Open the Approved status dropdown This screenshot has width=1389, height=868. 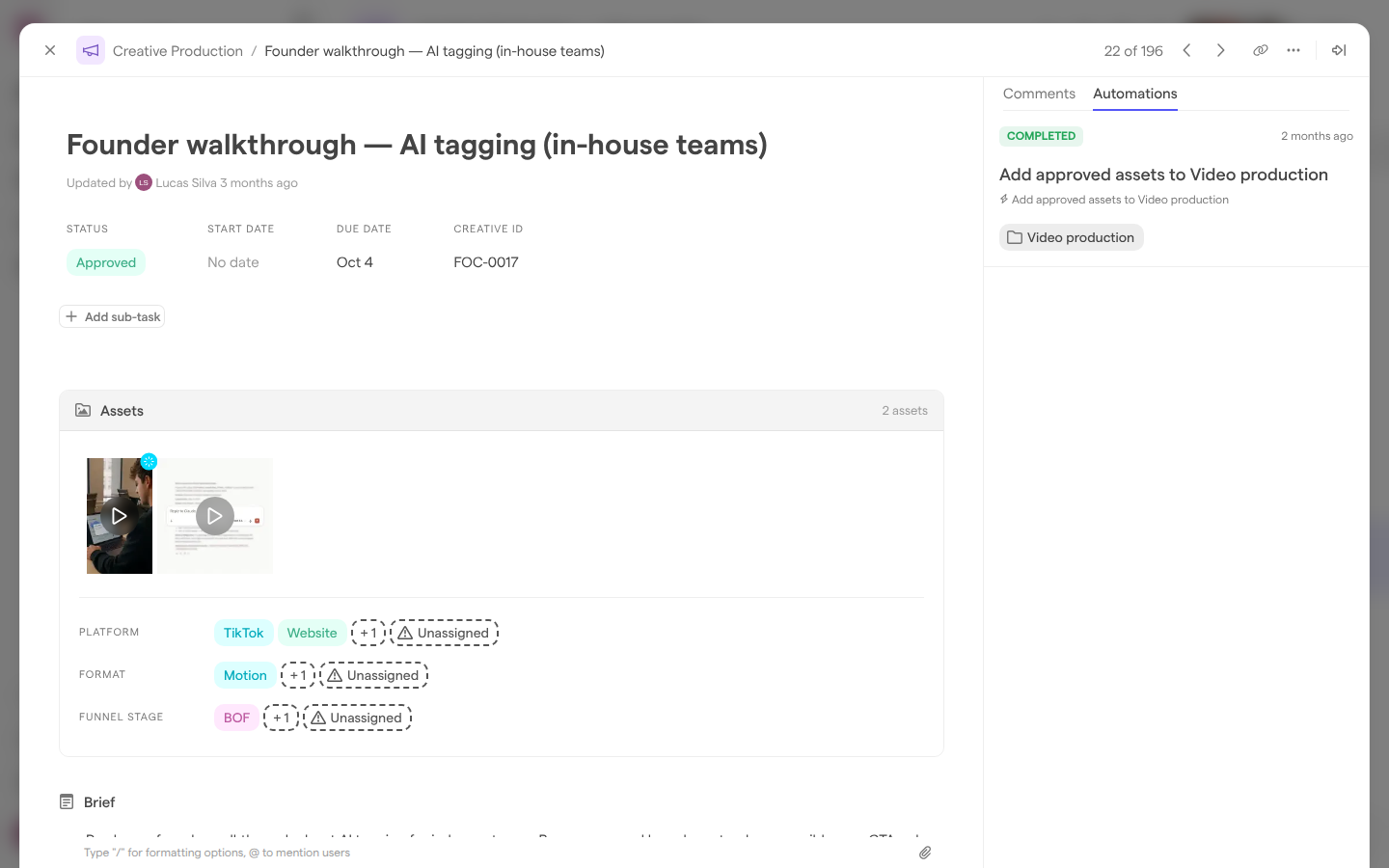[106, 262]
